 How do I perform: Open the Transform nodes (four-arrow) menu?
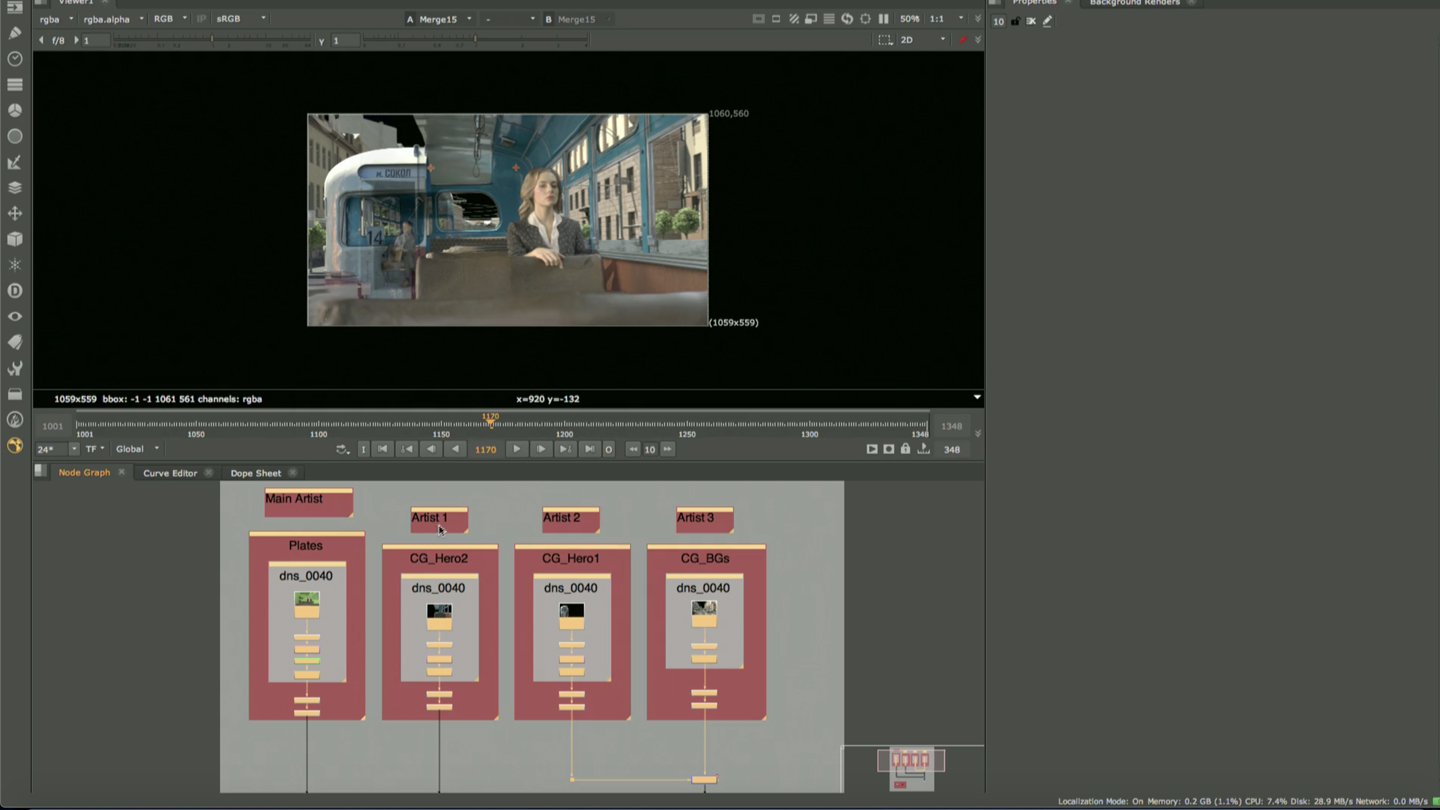15,213
